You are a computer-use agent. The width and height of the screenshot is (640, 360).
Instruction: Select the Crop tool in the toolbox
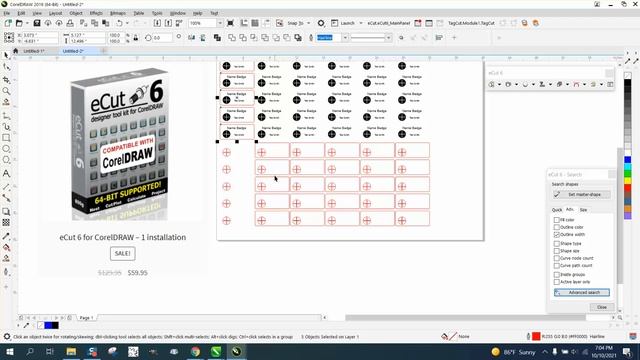(x=6, y=80)
